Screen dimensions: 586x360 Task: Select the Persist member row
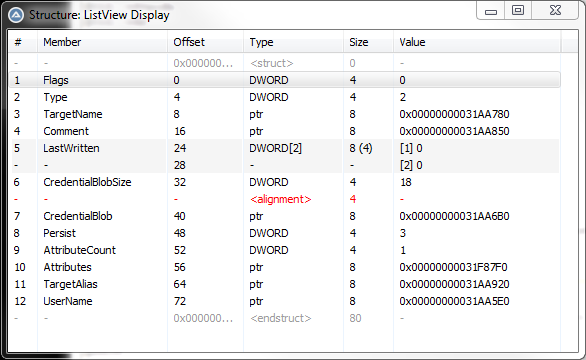point(284,233)
